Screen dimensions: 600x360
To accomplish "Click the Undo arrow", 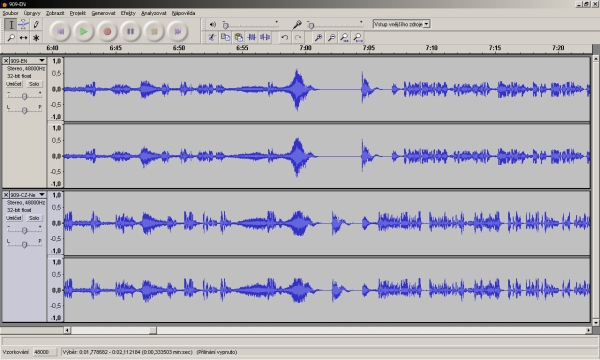I will pos(284,37).
